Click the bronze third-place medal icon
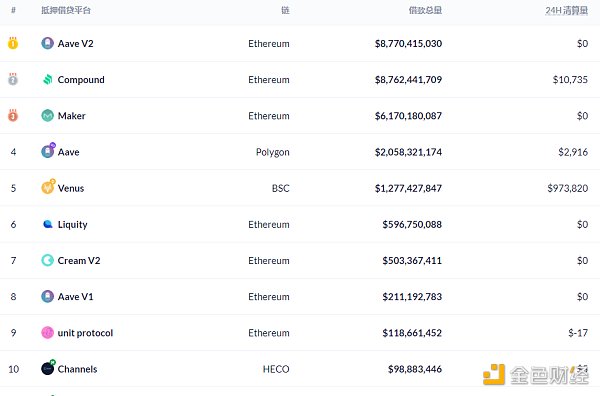Image resolution: width=600 pixels, height=396 pixels. (x=13, y=115)
